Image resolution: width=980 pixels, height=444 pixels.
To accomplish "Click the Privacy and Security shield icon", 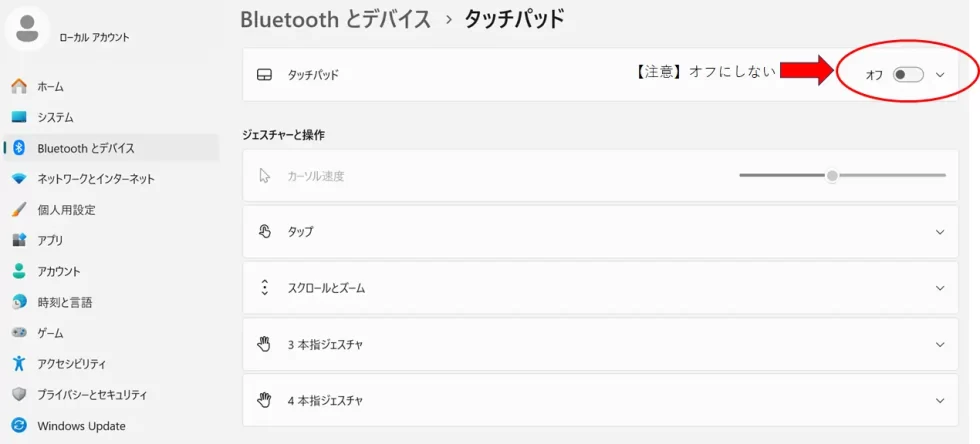I will pos(18,395).
